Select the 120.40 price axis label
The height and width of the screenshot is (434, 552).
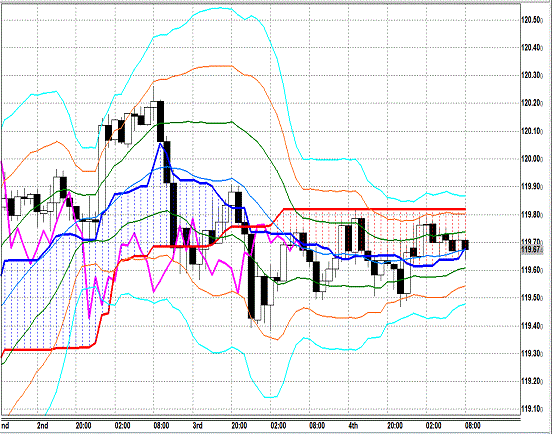tap(532, 48)
